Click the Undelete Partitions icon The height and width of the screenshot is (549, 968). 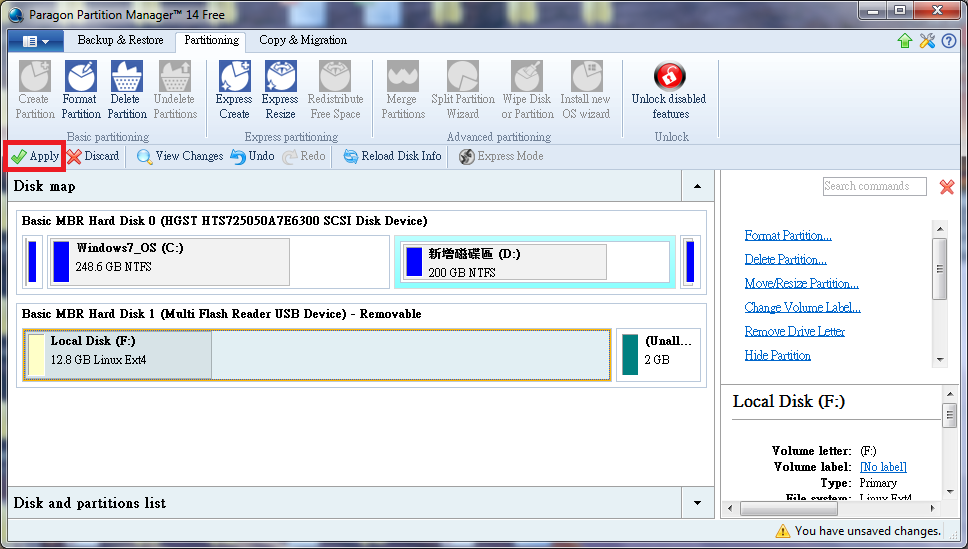pyautogui.click(x=175, y=90)
